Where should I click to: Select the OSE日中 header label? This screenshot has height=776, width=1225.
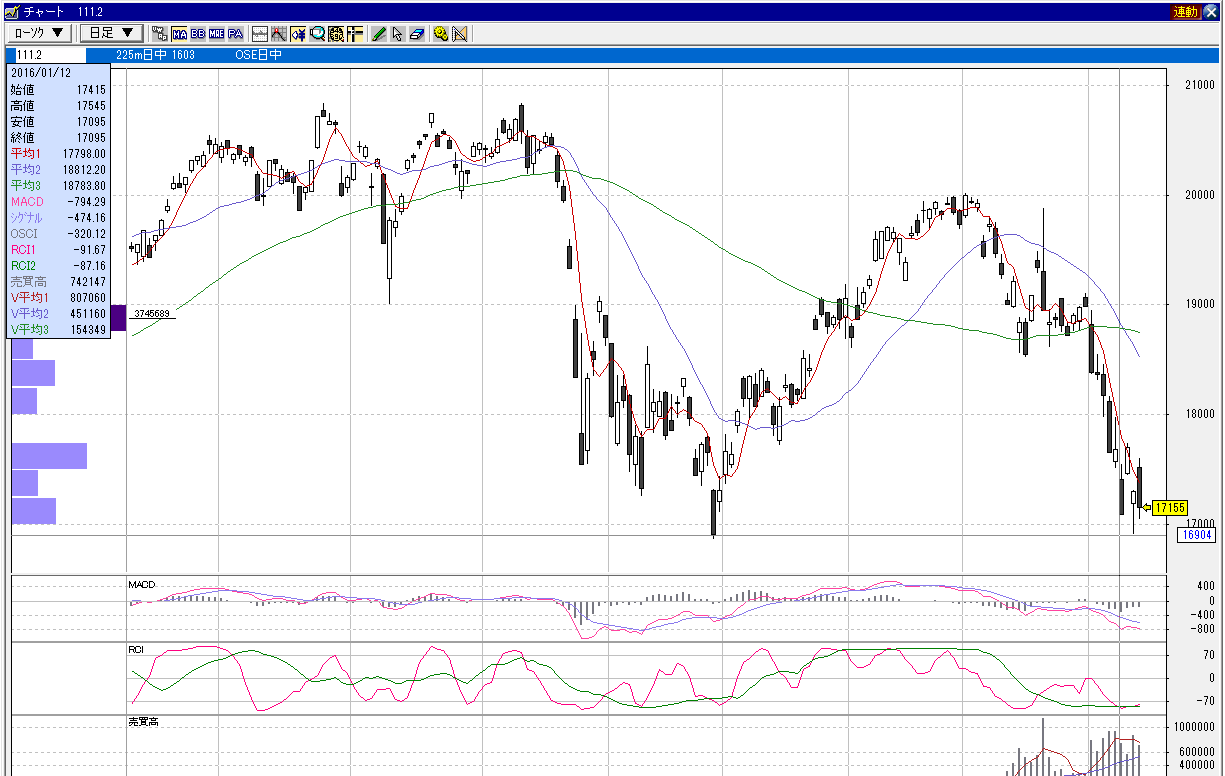258,55
